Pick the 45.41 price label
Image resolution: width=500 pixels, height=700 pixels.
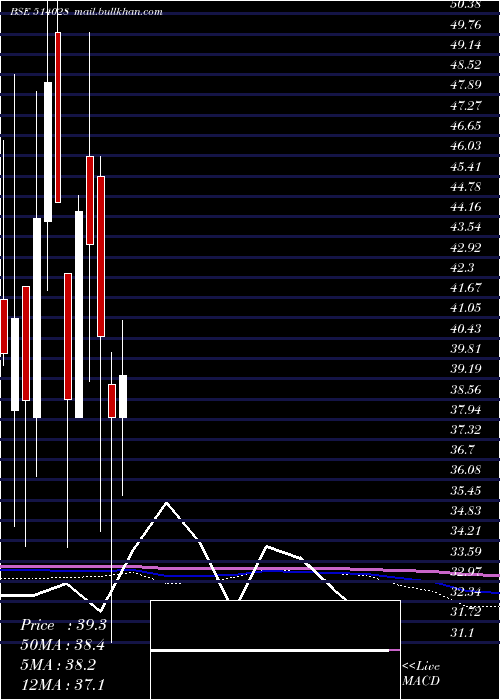[466, 167]
